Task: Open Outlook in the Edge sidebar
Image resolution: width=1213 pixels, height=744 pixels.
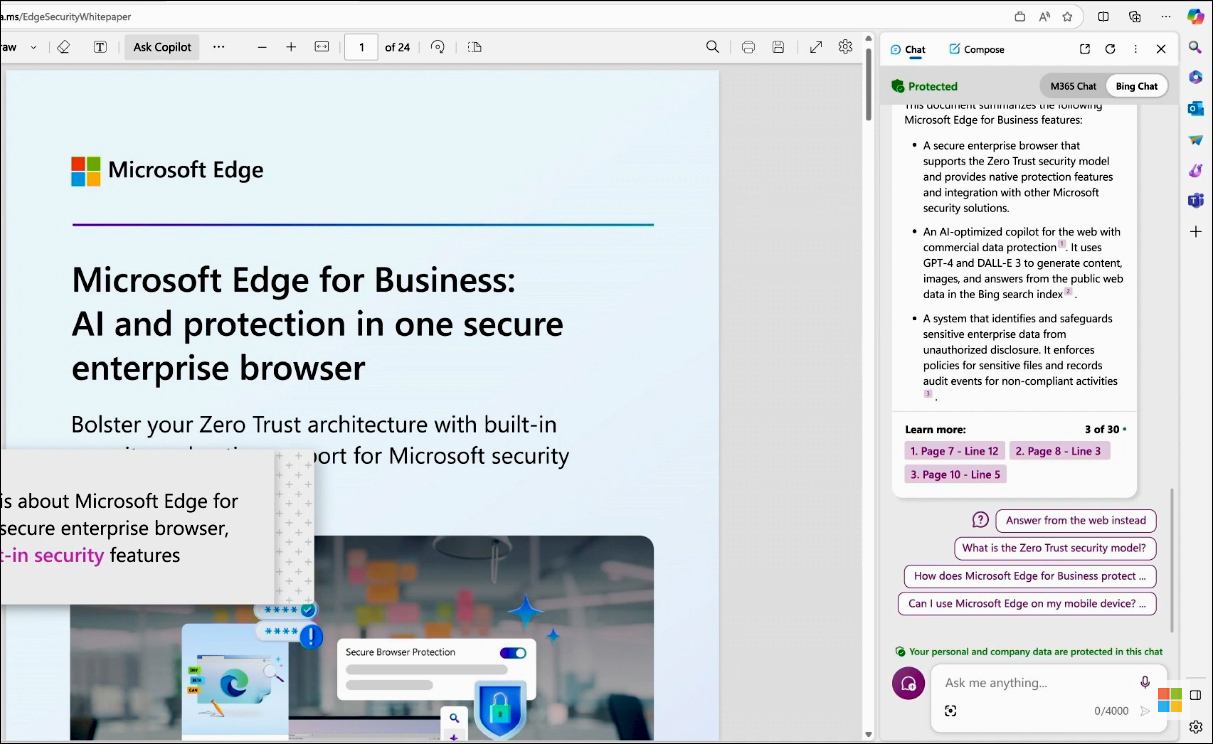Action: pos(1195,109)
